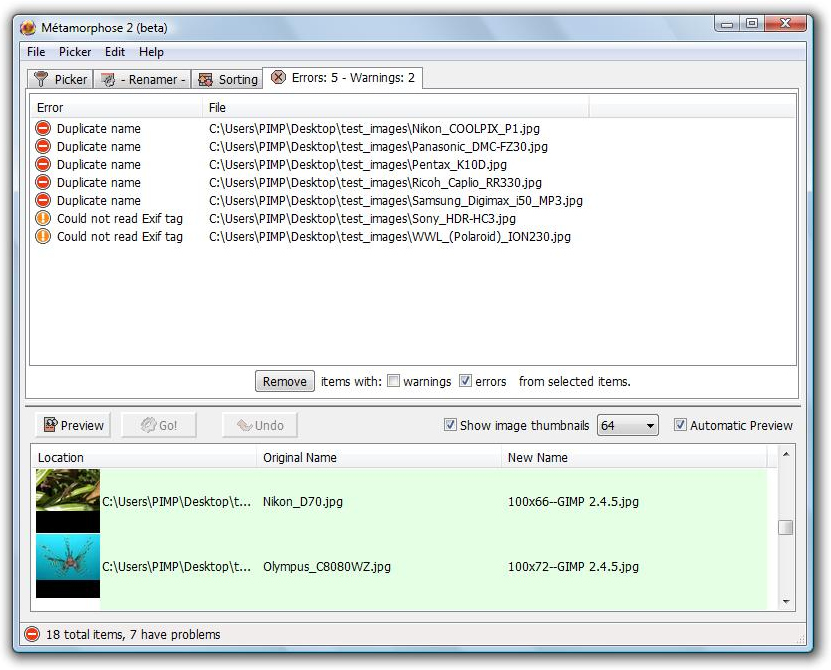Click preview list scrollbar up arrow

(x=786, y=454)
